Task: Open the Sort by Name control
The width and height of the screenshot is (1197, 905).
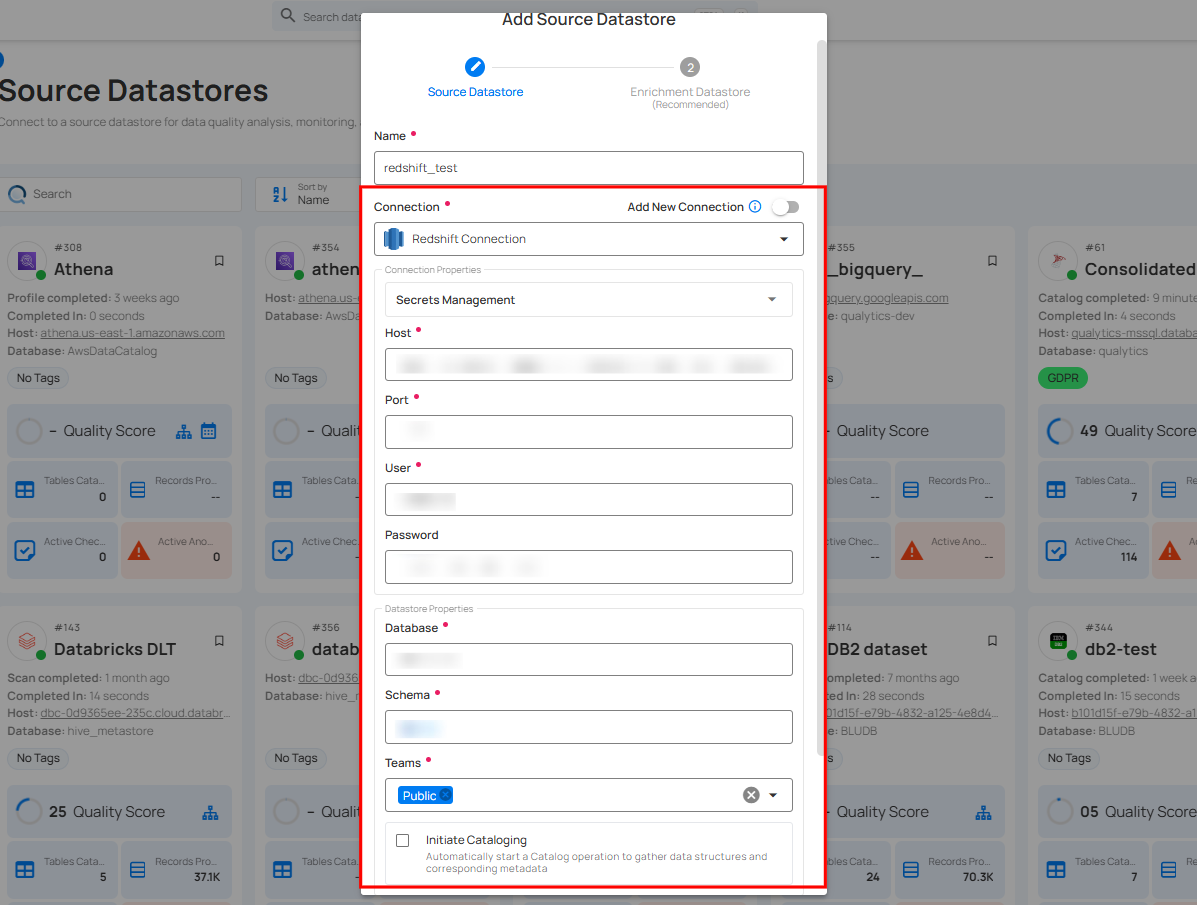Action: (305, 194)
